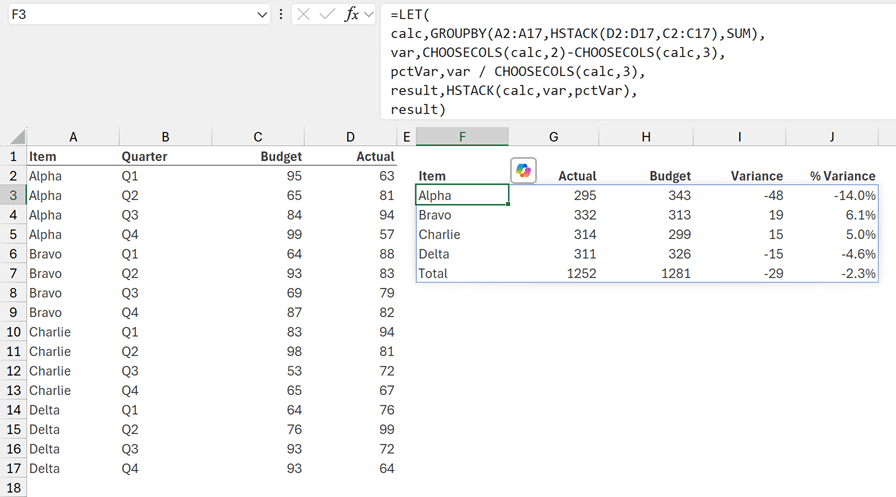Collapse the formula bar with the chevron
896x497 pixels.
(370, 15)
